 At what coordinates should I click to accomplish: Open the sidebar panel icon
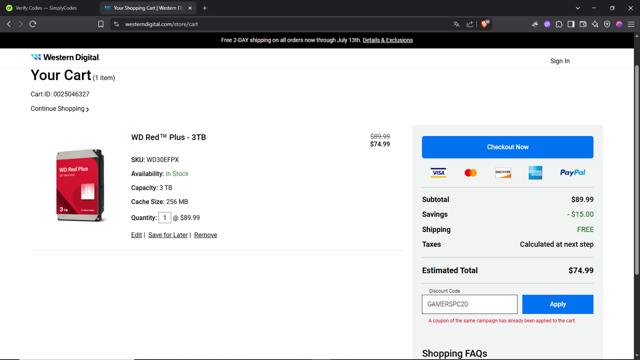click(x=571, y=24)
